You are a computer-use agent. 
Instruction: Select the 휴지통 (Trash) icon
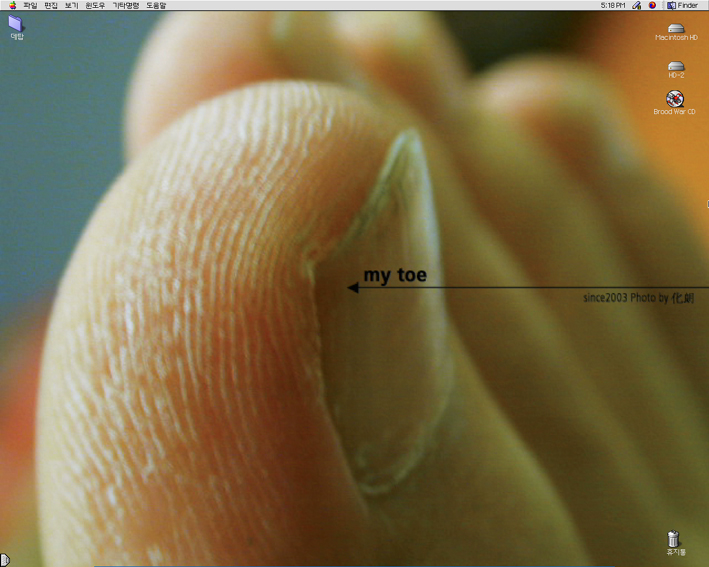pyautogui.click(x=676, y=539)
